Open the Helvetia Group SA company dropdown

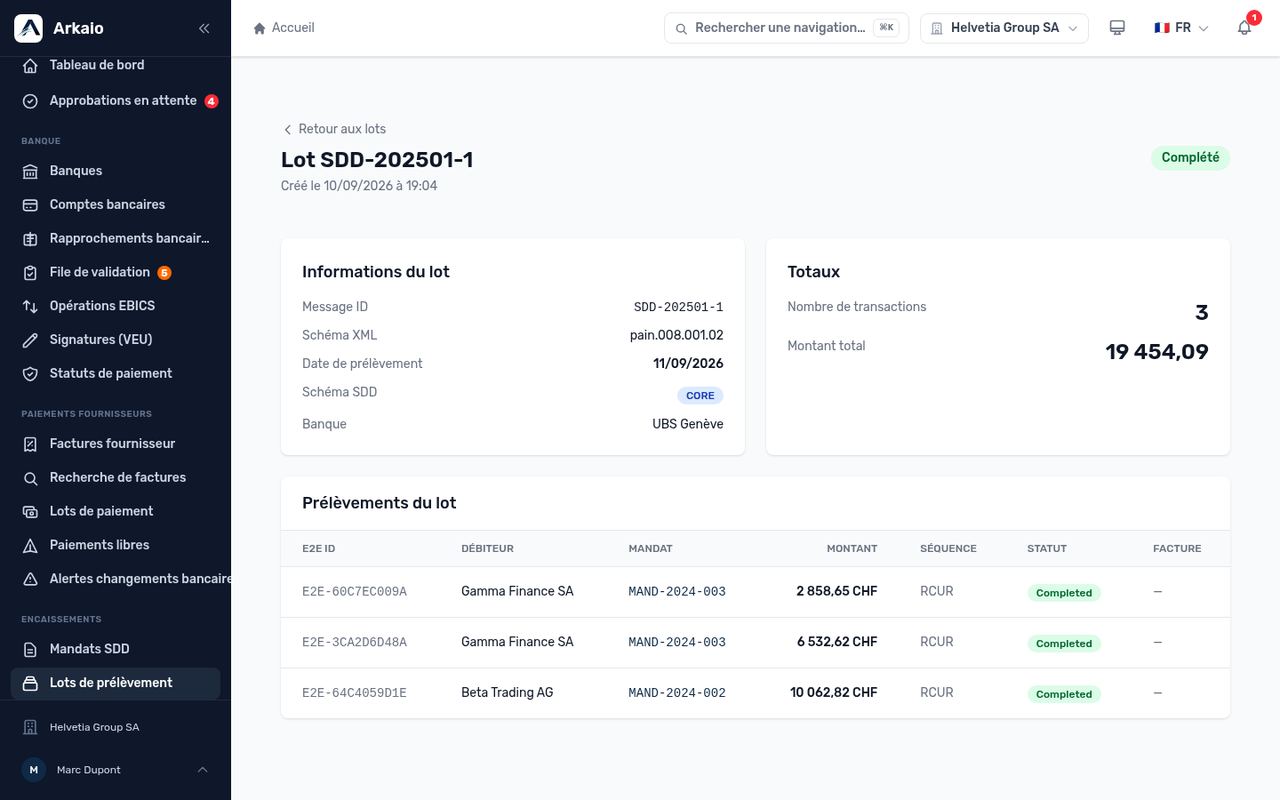pyautogui.click(x=1004, y=28)
